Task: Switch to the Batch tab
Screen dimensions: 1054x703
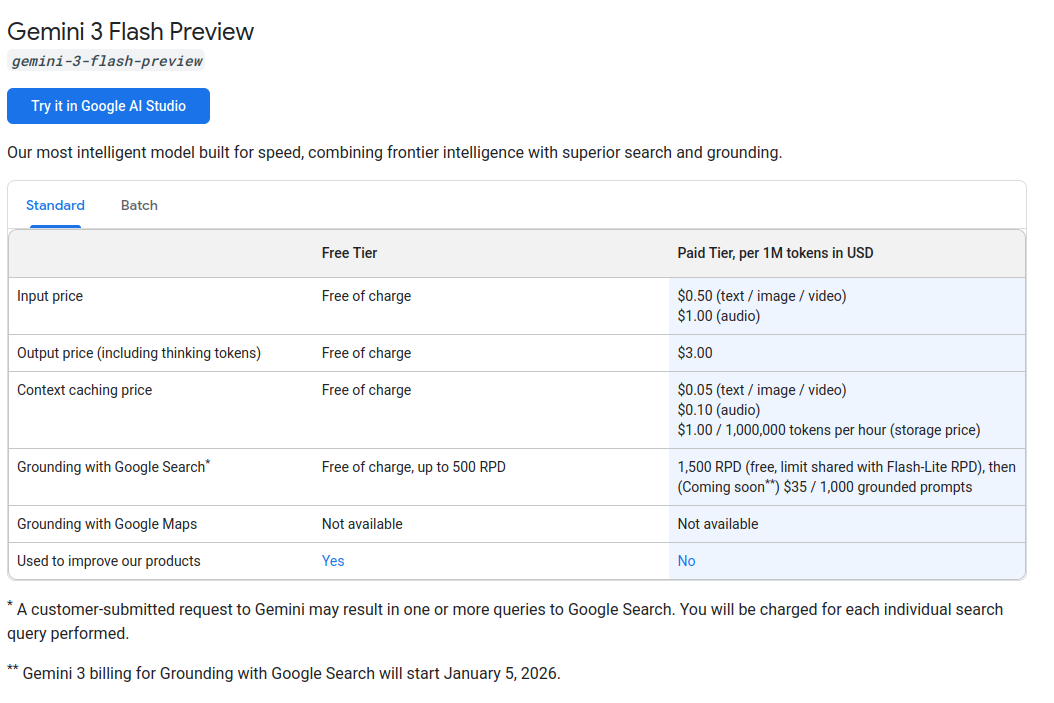Action: click(139, 206)
